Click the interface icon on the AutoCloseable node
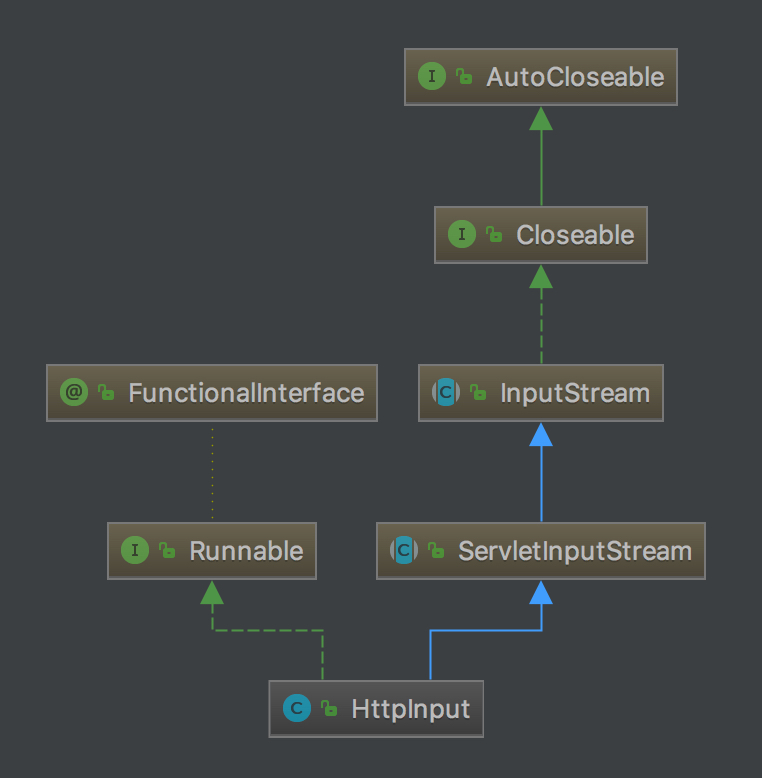762x778 pixels. 432,76
